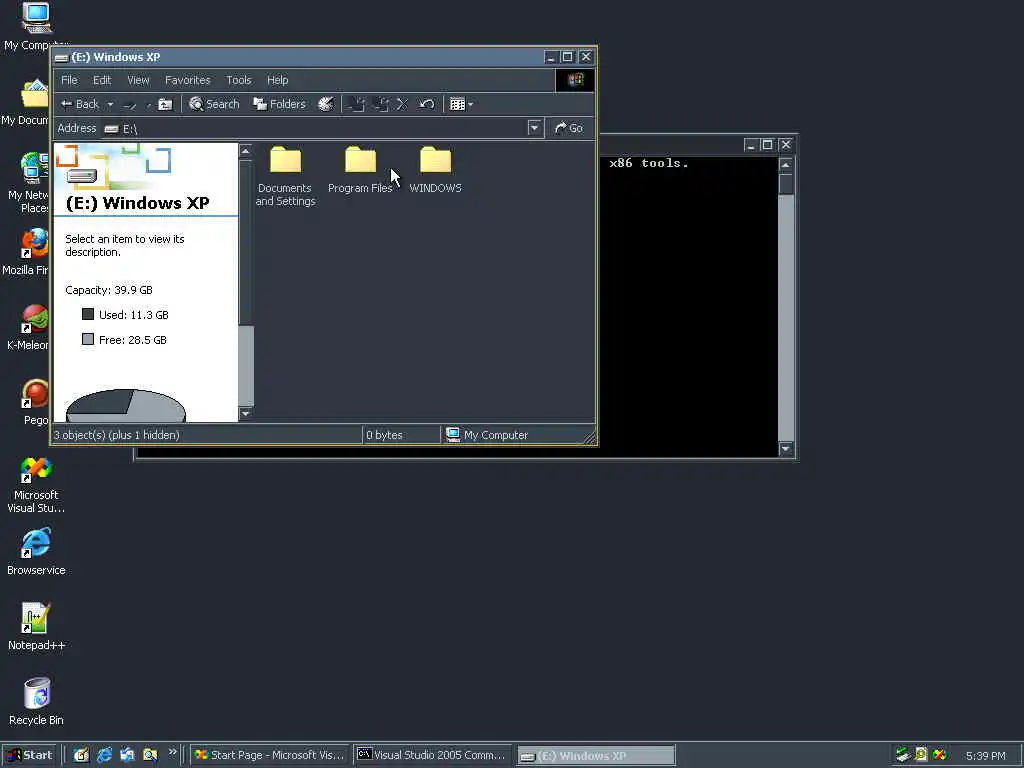The image size is (1024, 768).
Task: Select the Microsoft Visual Studio desktop shortcut
Action: click(x=36, y=484)
